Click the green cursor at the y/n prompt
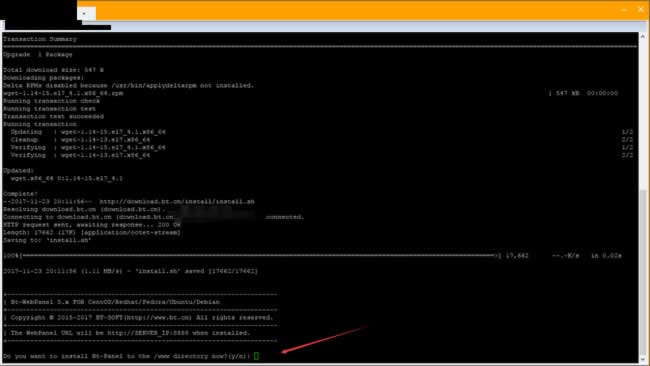This screenshot has height=366, width=650. tap(256, 356)
